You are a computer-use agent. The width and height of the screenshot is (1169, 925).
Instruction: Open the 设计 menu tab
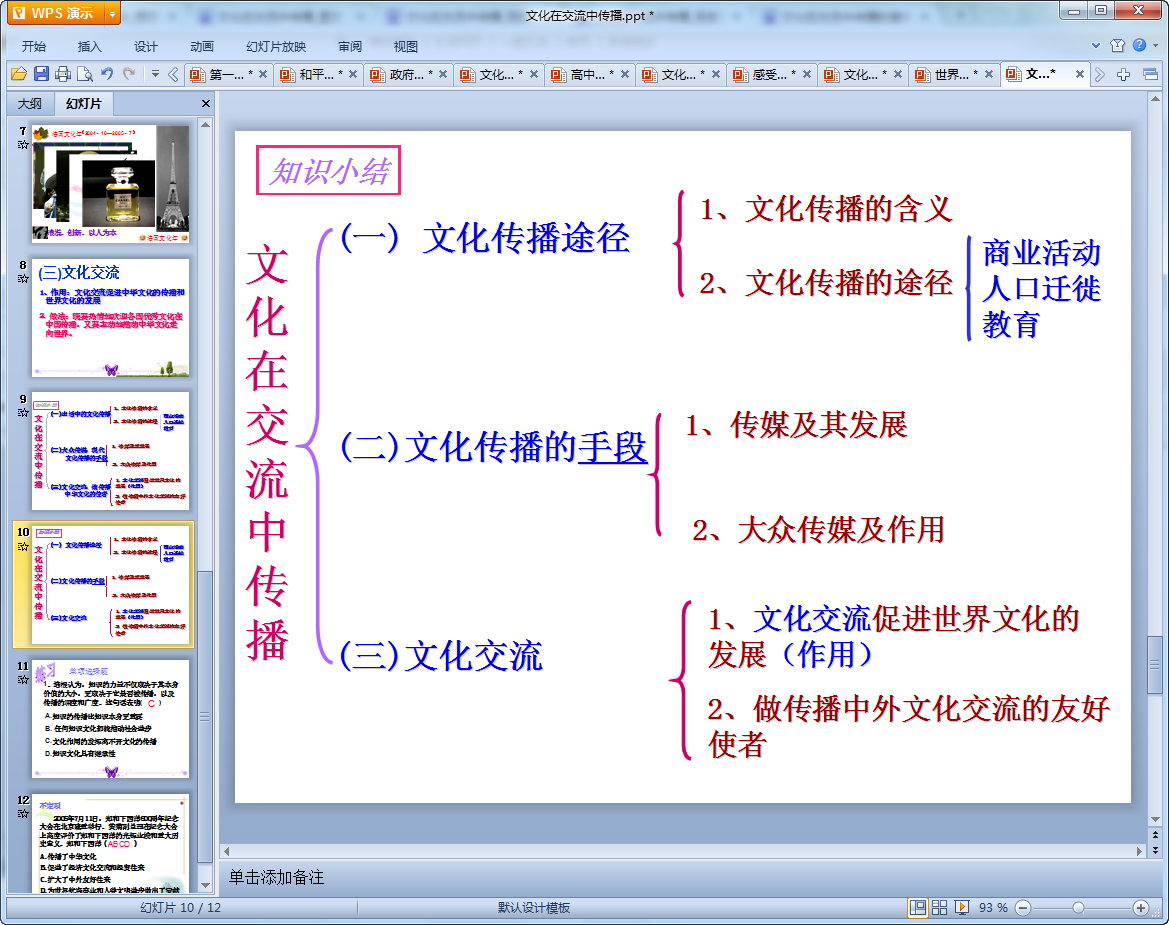point(145,46)
